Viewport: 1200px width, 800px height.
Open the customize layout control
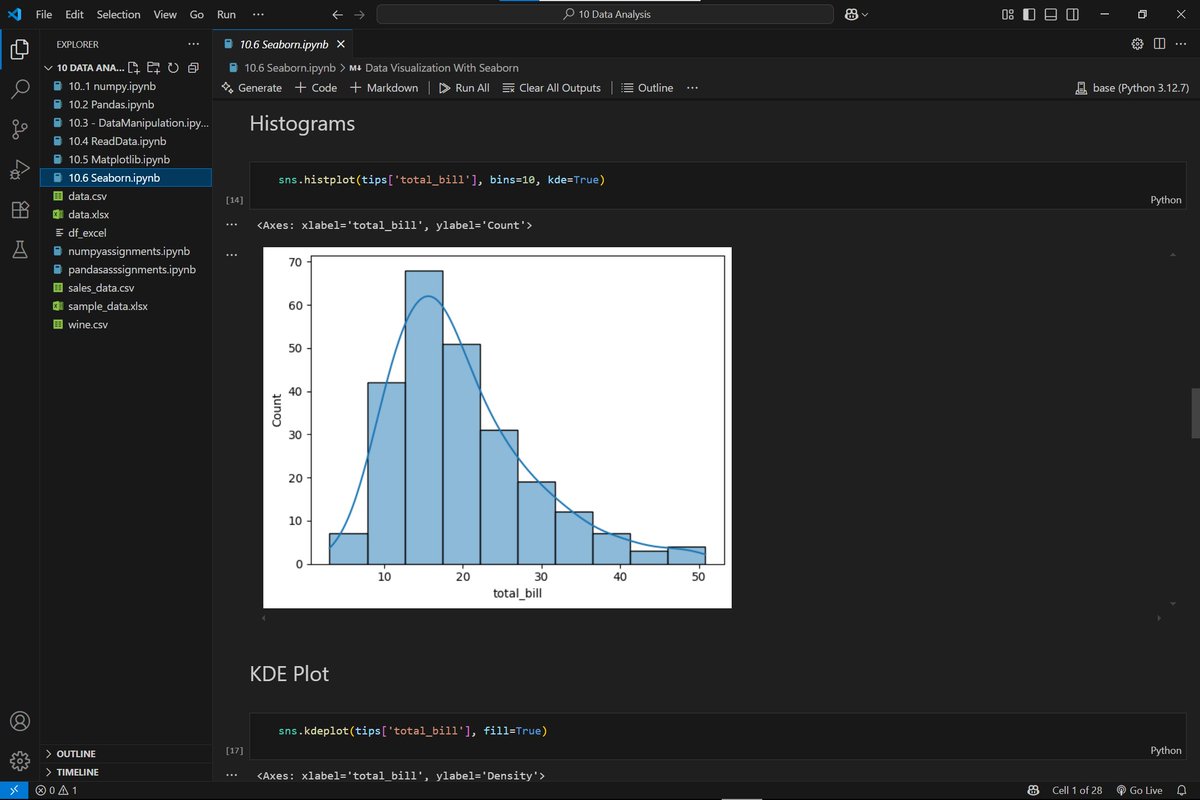(x=1007, y=15)
